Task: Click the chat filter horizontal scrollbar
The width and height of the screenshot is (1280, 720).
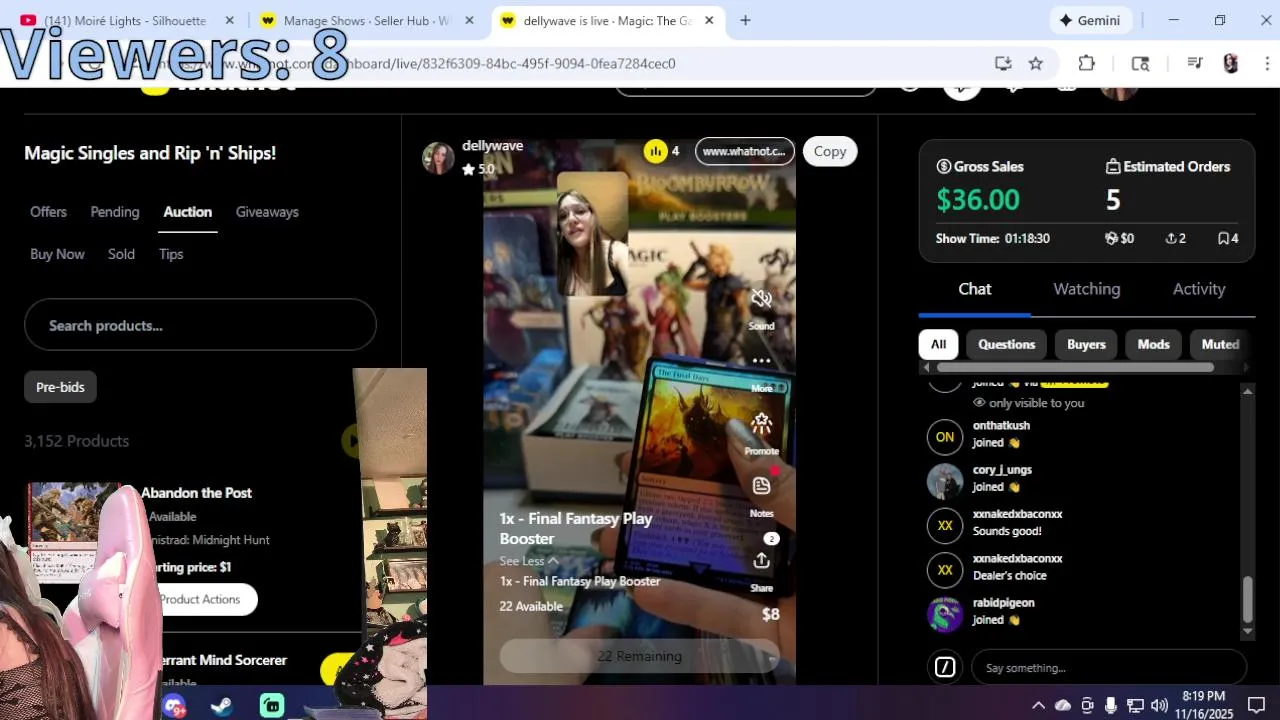Action: (1075, 367)
